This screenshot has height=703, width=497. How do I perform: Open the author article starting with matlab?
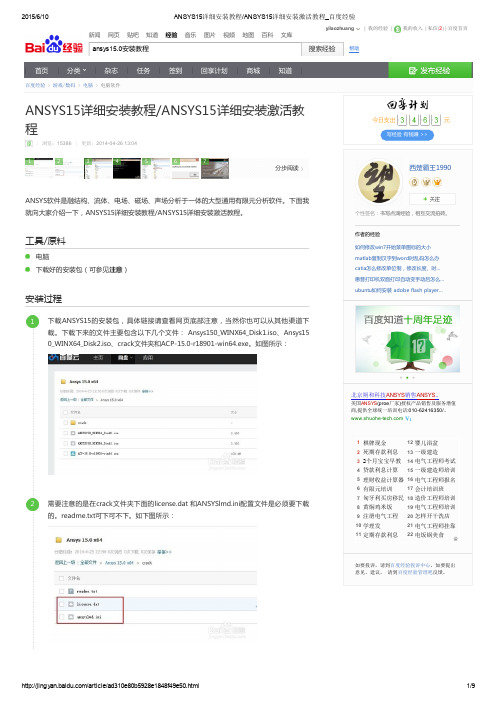[397, 258]
